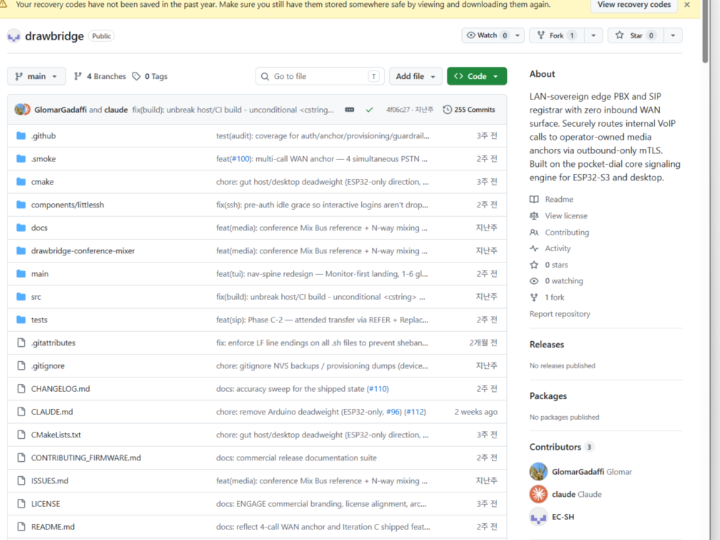The height and width of the screenshot is (540, 720).
Task: Open View license link
Action: 566,216
